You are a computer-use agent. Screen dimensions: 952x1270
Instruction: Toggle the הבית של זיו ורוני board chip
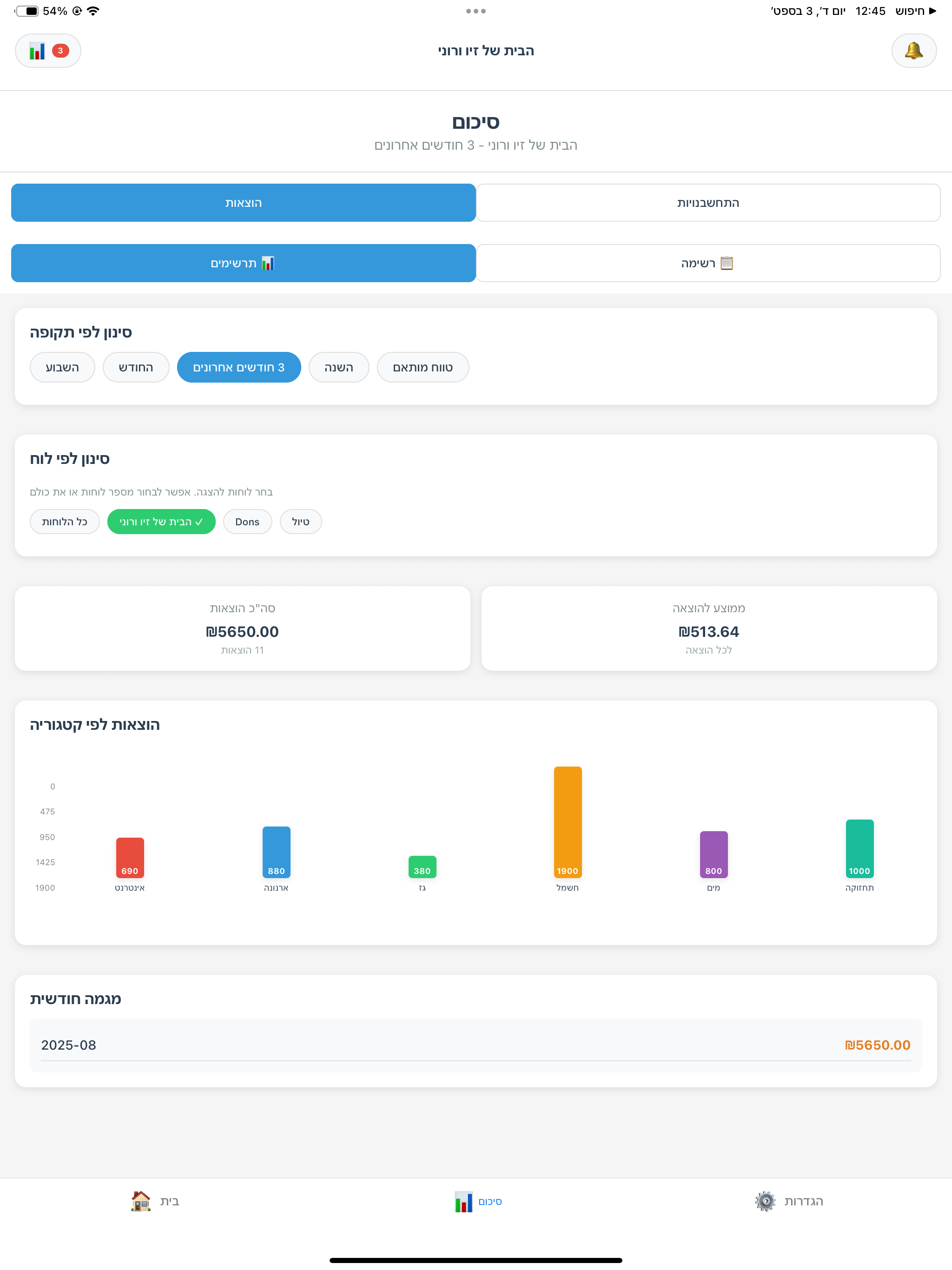161,521
